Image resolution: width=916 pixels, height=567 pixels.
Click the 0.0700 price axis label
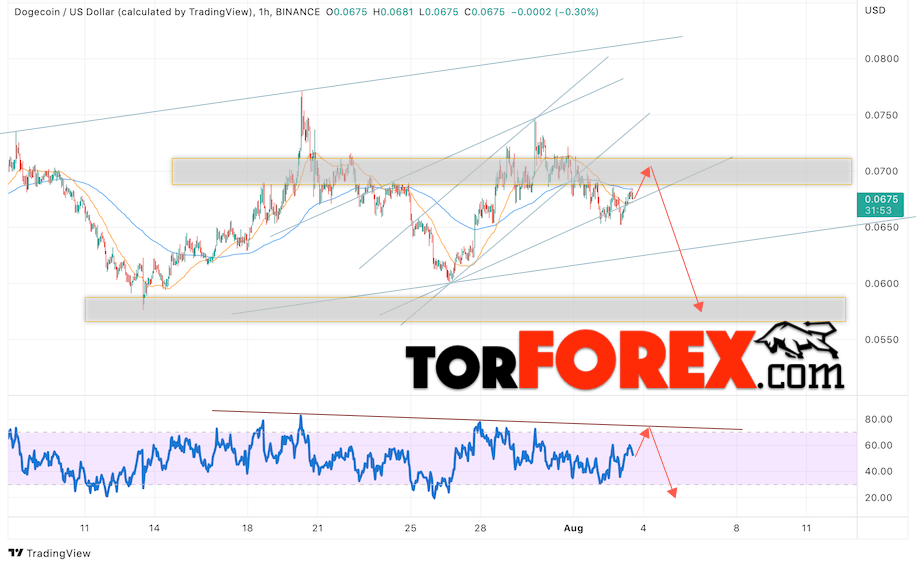pyautogui.click(x=882, y=171)
